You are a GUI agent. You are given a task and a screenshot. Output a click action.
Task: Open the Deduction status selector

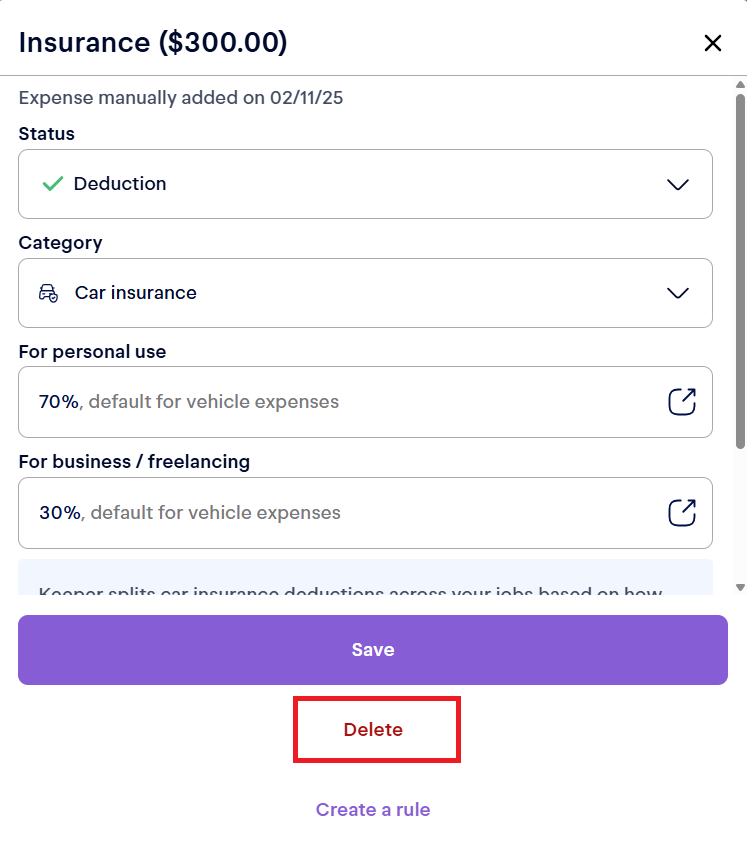pyautogui.click(x=365, y=184)
